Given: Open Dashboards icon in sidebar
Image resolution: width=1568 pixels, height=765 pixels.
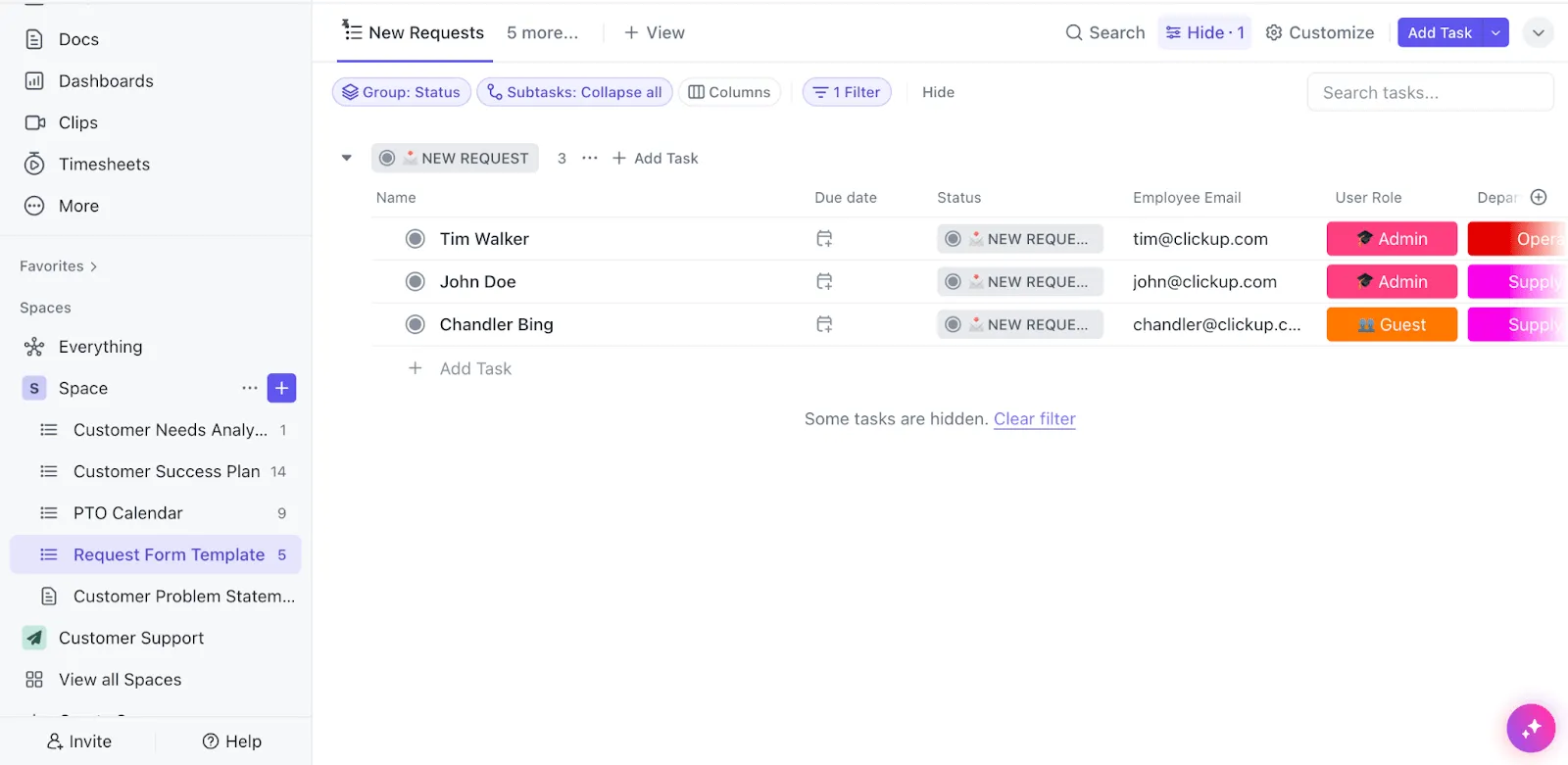Looking at the screenshot, I should [34, 81].
